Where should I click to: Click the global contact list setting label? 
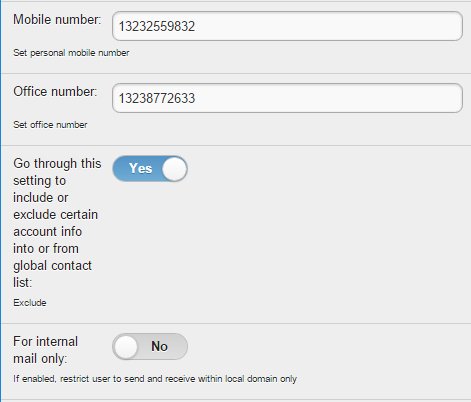57,223
